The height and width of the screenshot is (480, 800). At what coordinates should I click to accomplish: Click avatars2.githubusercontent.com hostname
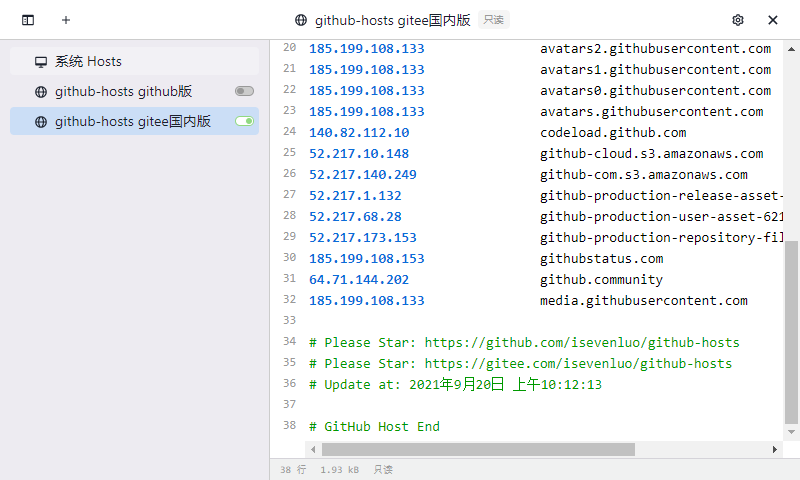click(x=656, y=48)
